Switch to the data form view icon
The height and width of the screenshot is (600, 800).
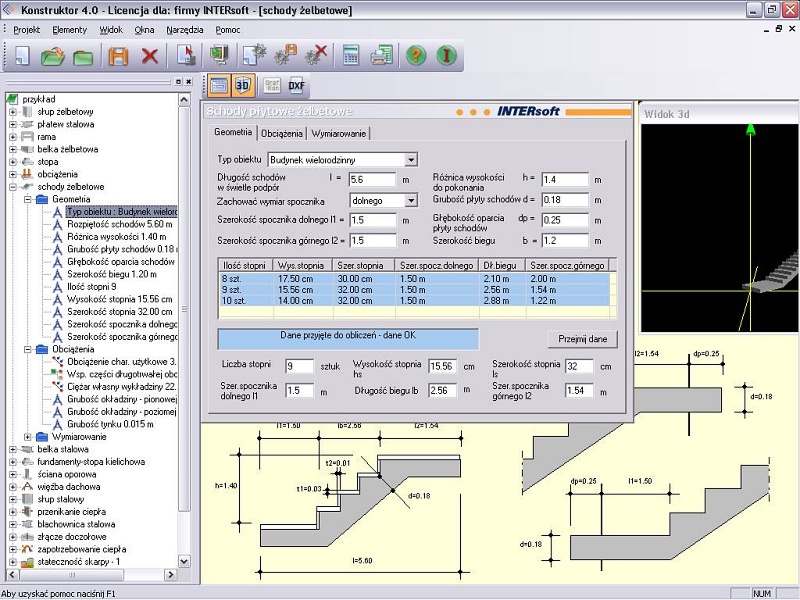[x=219, y=85]
